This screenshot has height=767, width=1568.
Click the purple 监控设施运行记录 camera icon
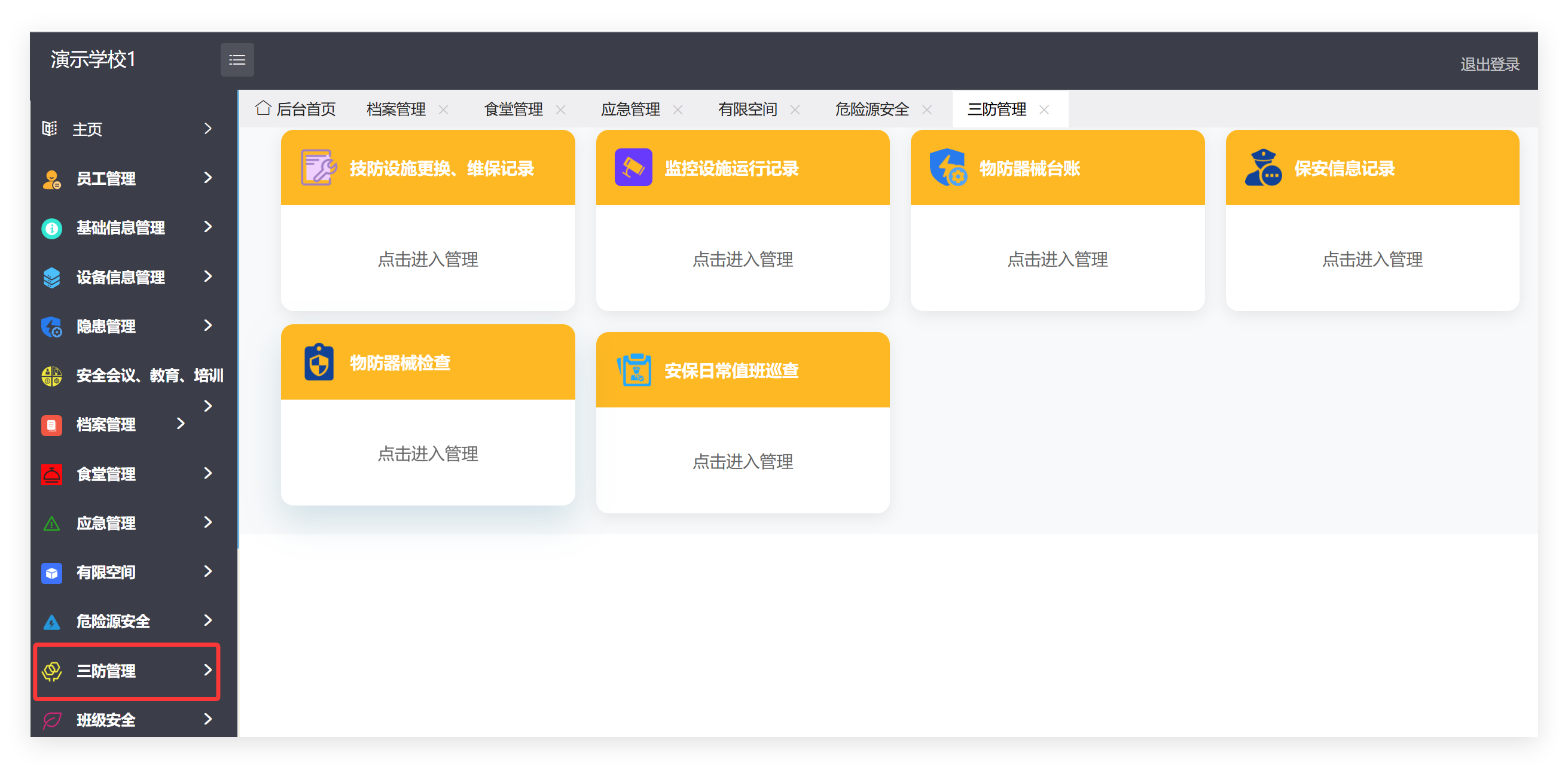pyautogui.click(x=633, y=168)
